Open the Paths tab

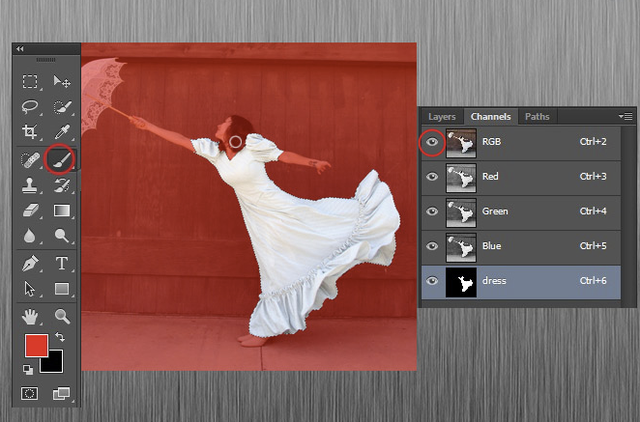(537, 117)
